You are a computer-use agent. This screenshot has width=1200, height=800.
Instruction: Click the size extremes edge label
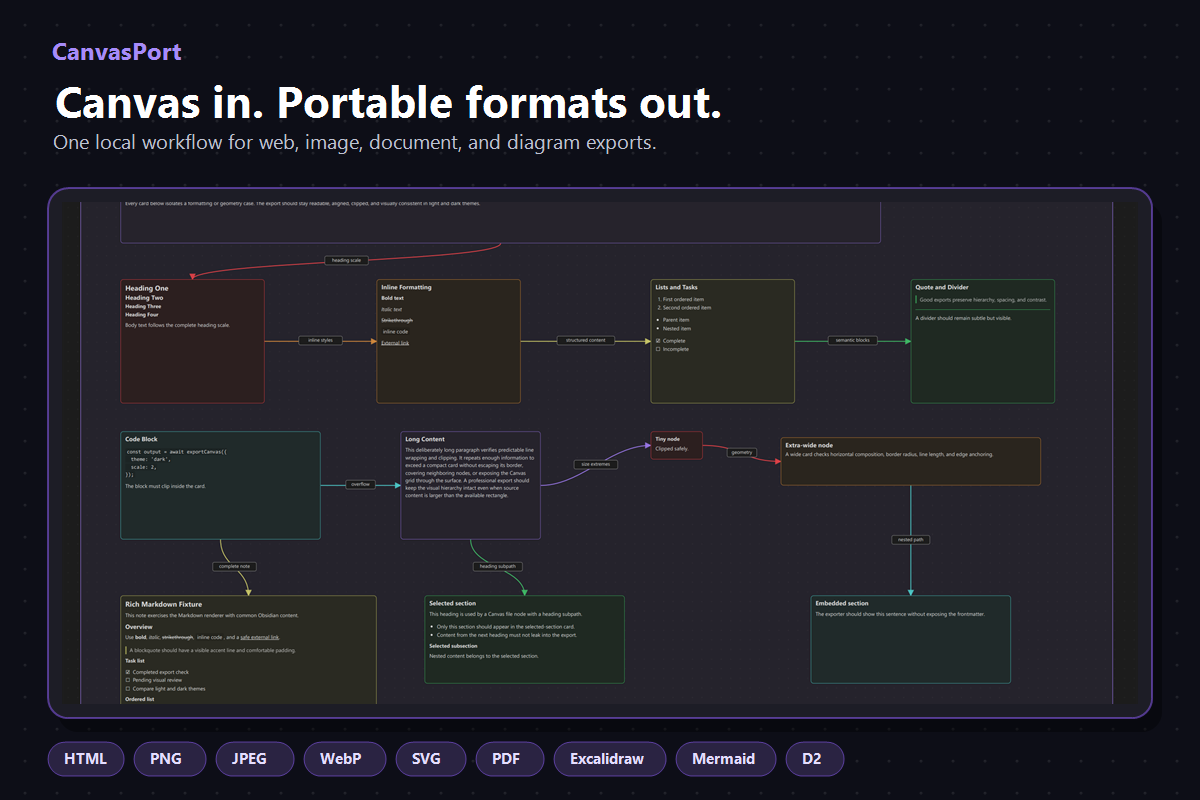point(596,464)
